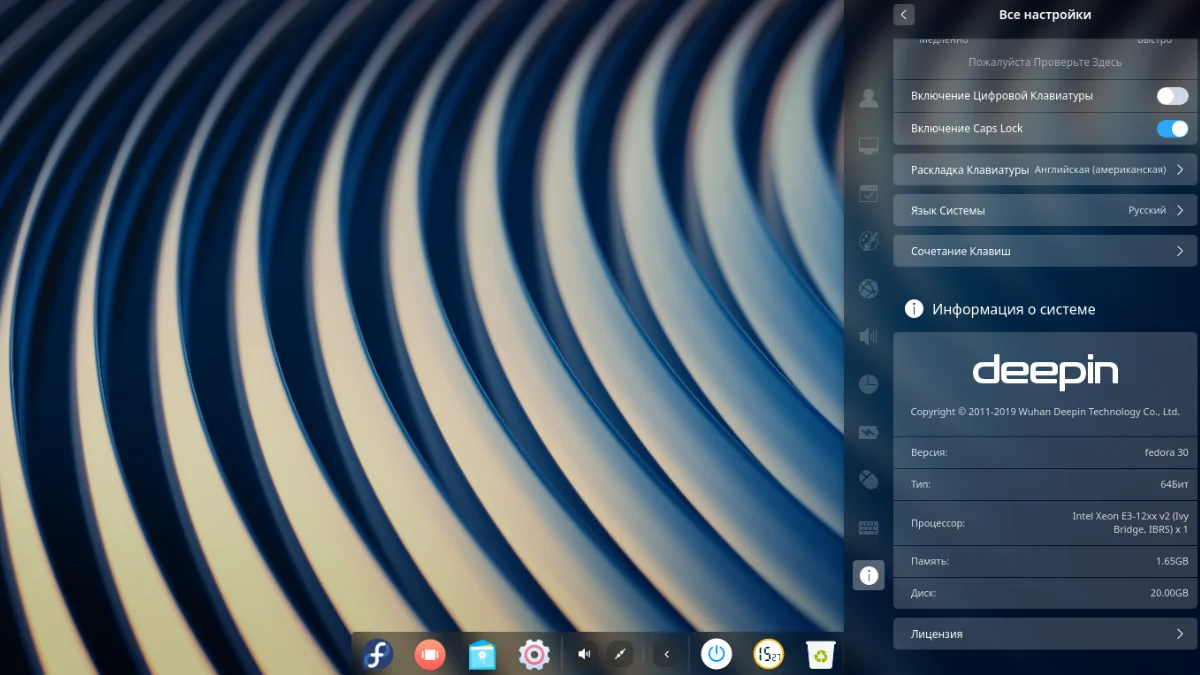Enable the Включение Цифровой Клавиатуры toggle
Screen dimensions: 1200x675
click(x=1172, y=96)
